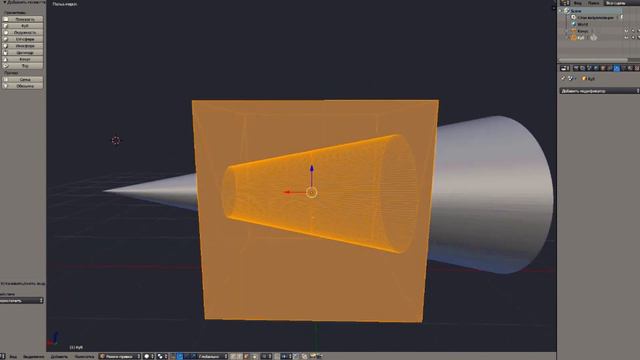Click the World globe icon in outliner
Image resolution: width=640 pixels, height=360 pixels.
574,24
